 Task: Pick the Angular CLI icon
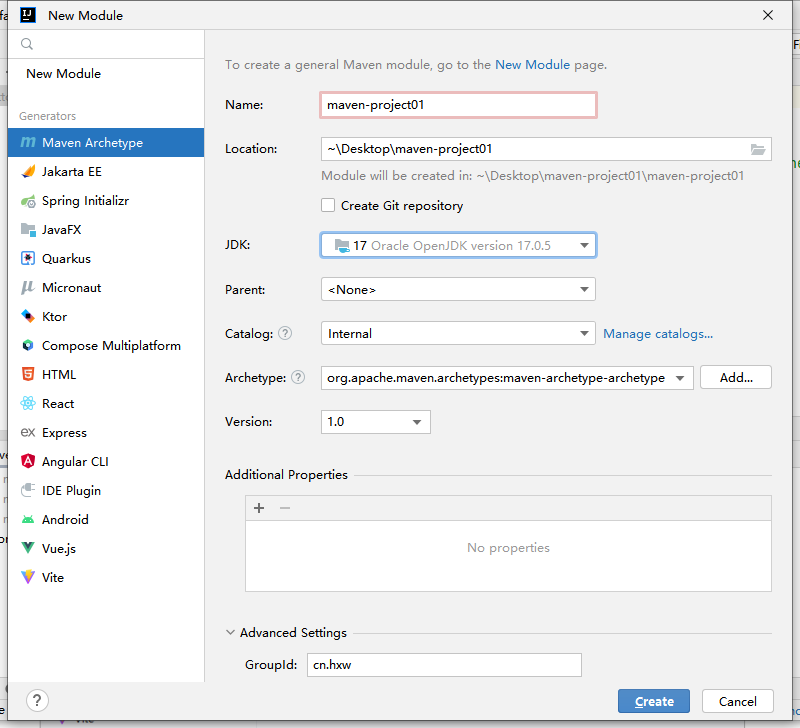click(x=28, y=462)
